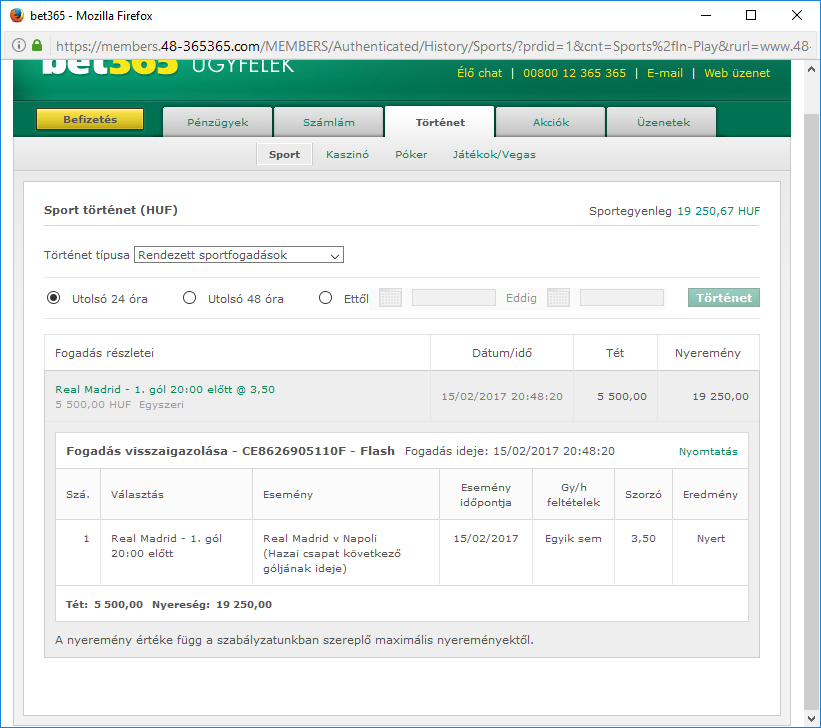The height and width of the screenshot is (728, 821).
Task: Select the Ettől date range radio
Action: coord(326,298)
